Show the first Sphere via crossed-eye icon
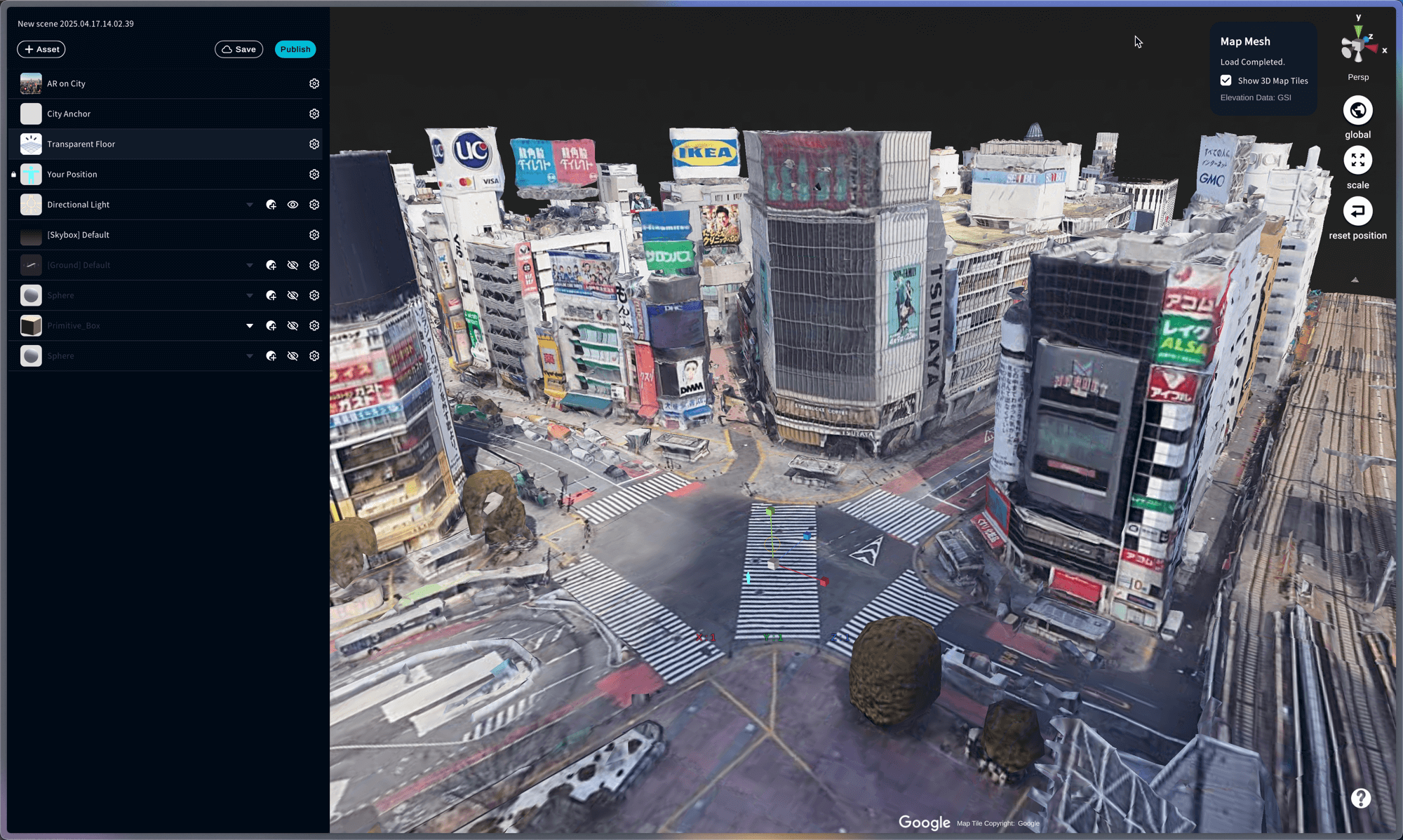This screenshot has height=840, width=1403. tap(293, 295)
